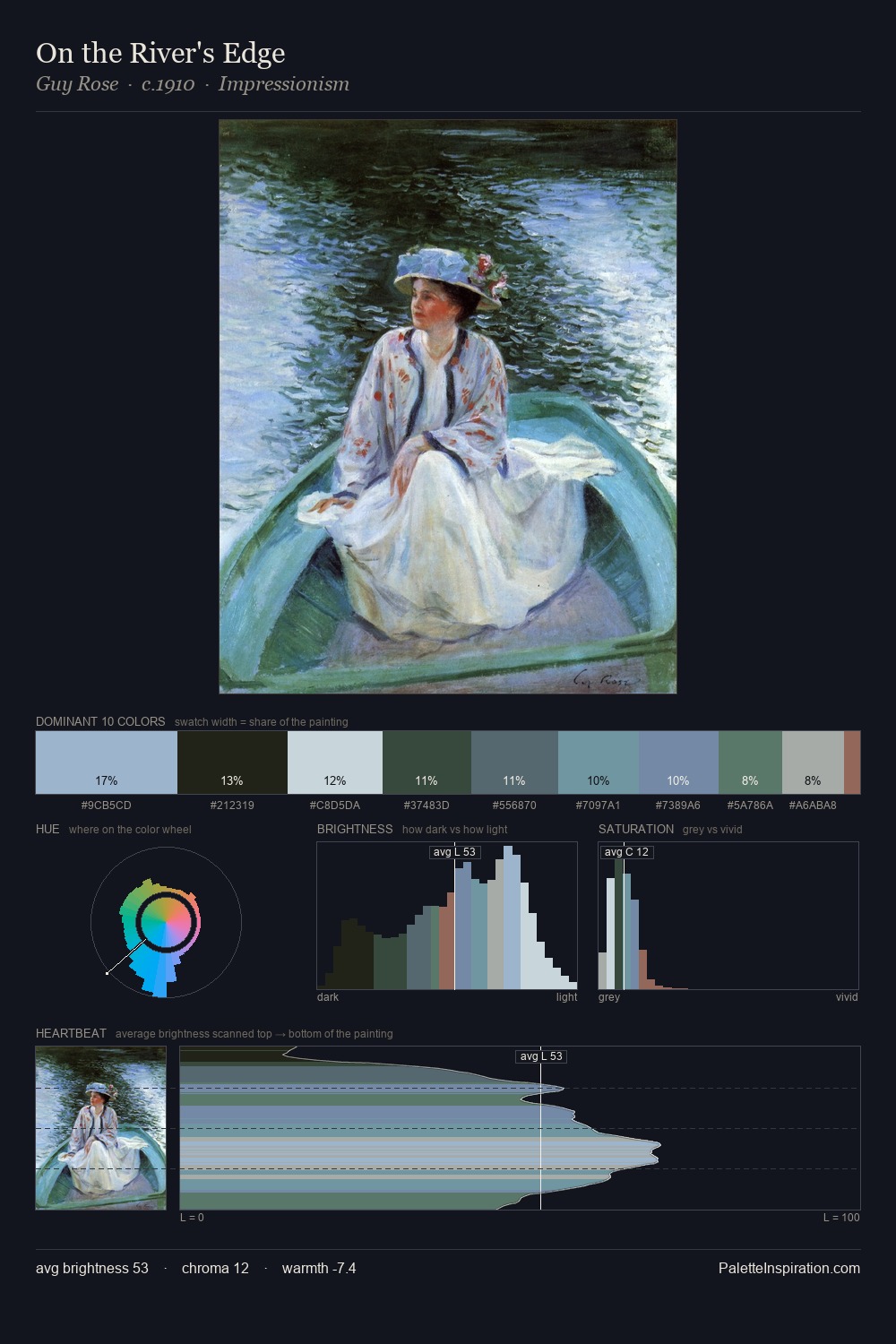Select the narrow brown swatch at palette end
896x1344 pixels.
852,762
